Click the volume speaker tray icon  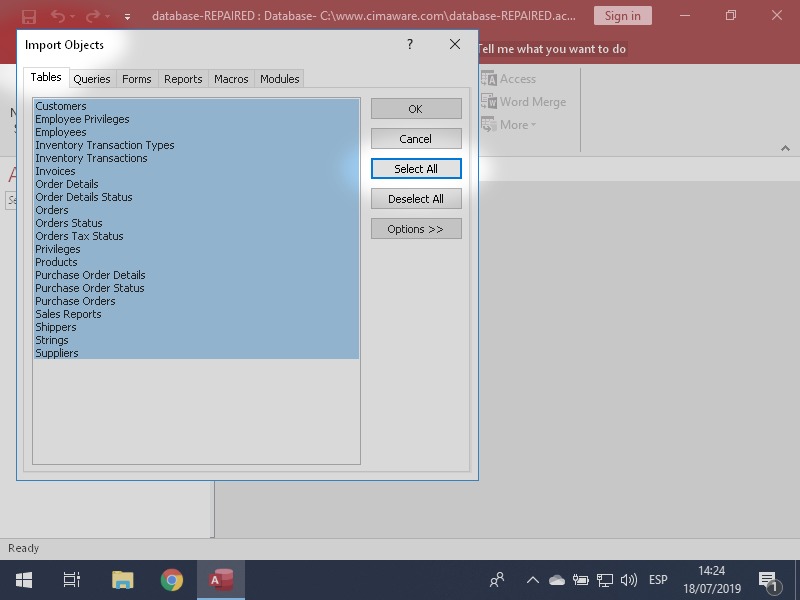629,580
